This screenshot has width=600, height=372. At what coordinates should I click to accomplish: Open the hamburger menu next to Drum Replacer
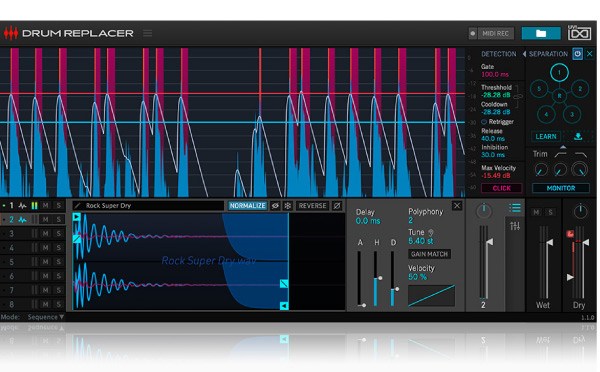point(147,33)
